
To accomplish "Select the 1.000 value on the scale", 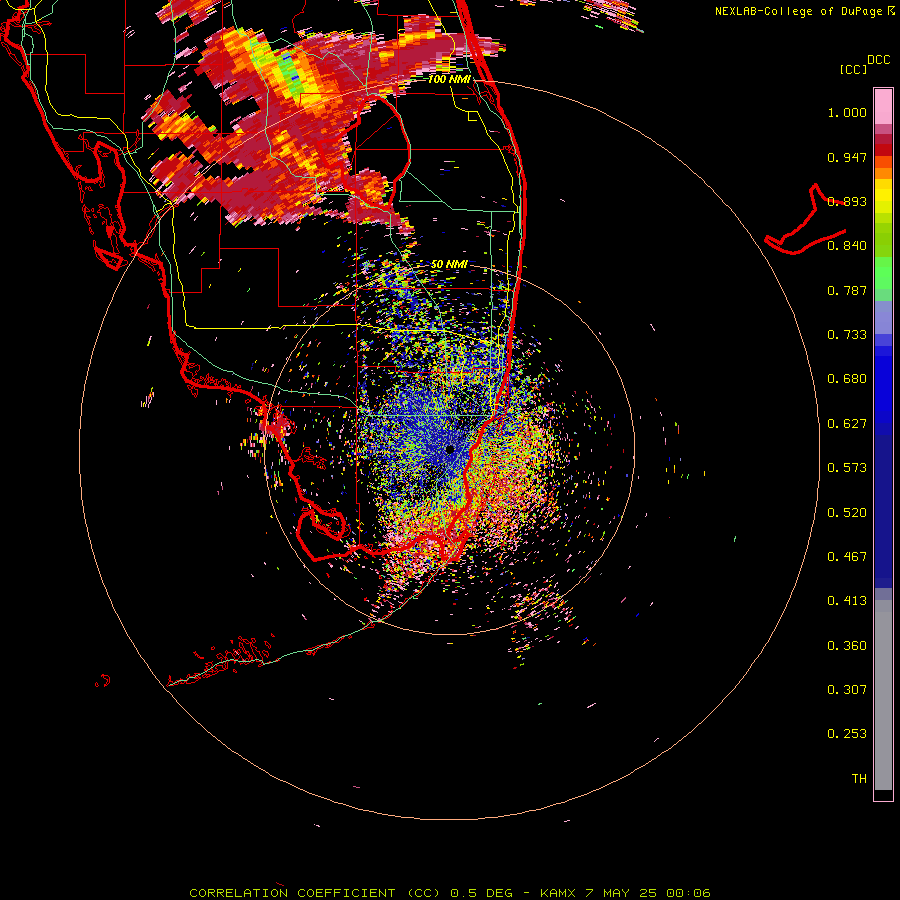I will pyautogui.click(x=847, y=112).
